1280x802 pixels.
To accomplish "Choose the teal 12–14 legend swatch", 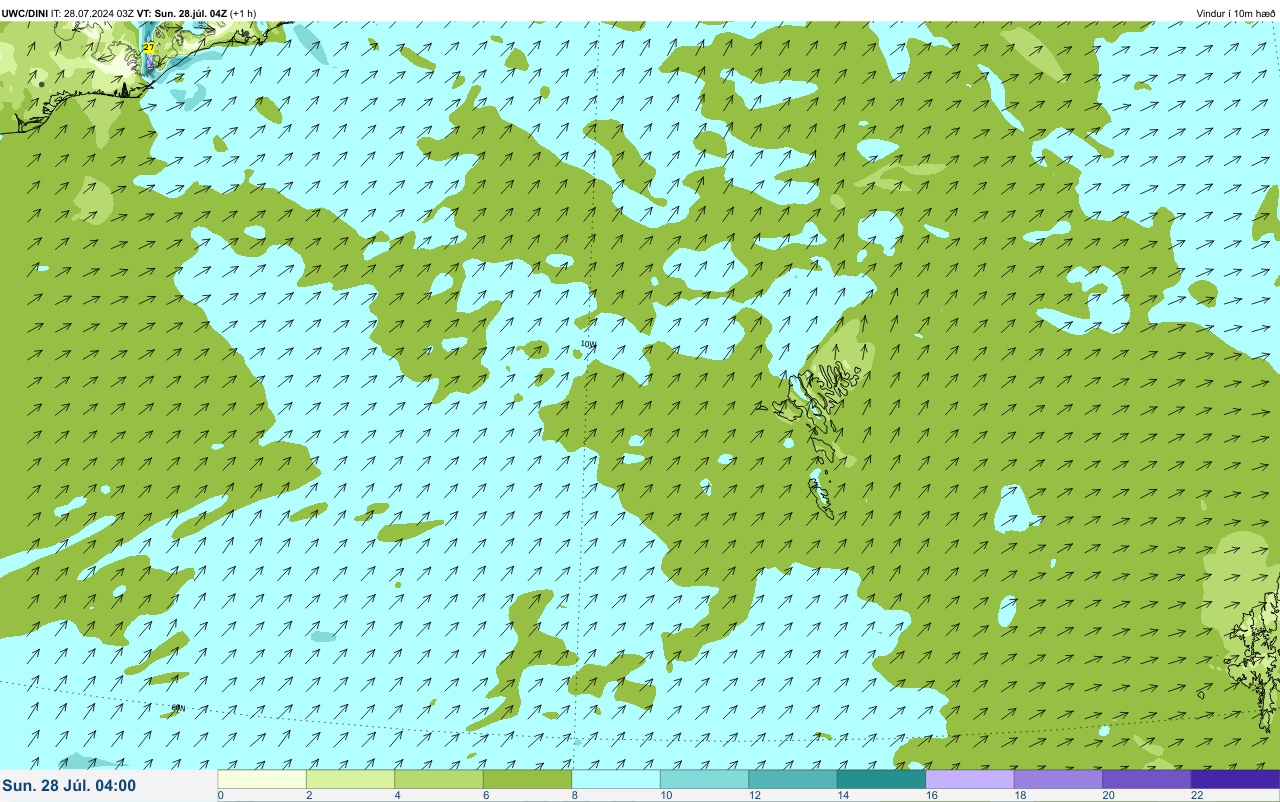I will (793, 779).
